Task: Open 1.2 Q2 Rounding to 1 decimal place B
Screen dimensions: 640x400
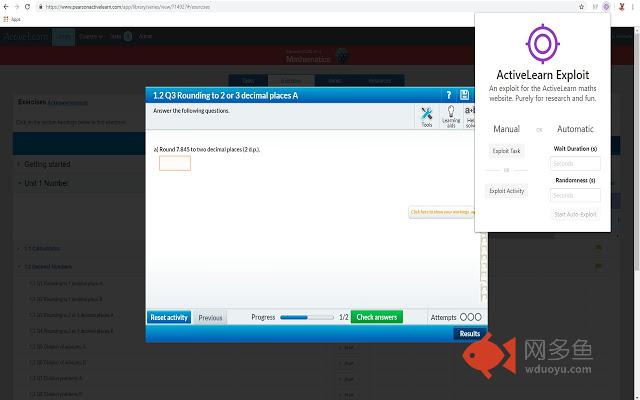Action: pyautogui.click(x=66, y=299)
